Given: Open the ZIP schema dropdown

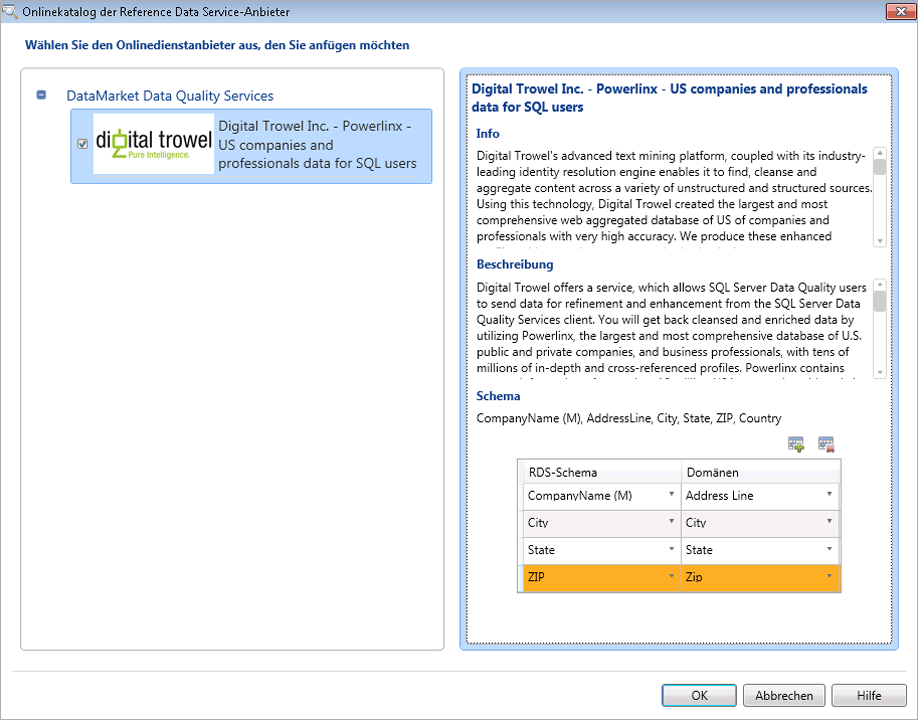Looking at the screenshot, I should pyautogui.click(x=670, y=576).
